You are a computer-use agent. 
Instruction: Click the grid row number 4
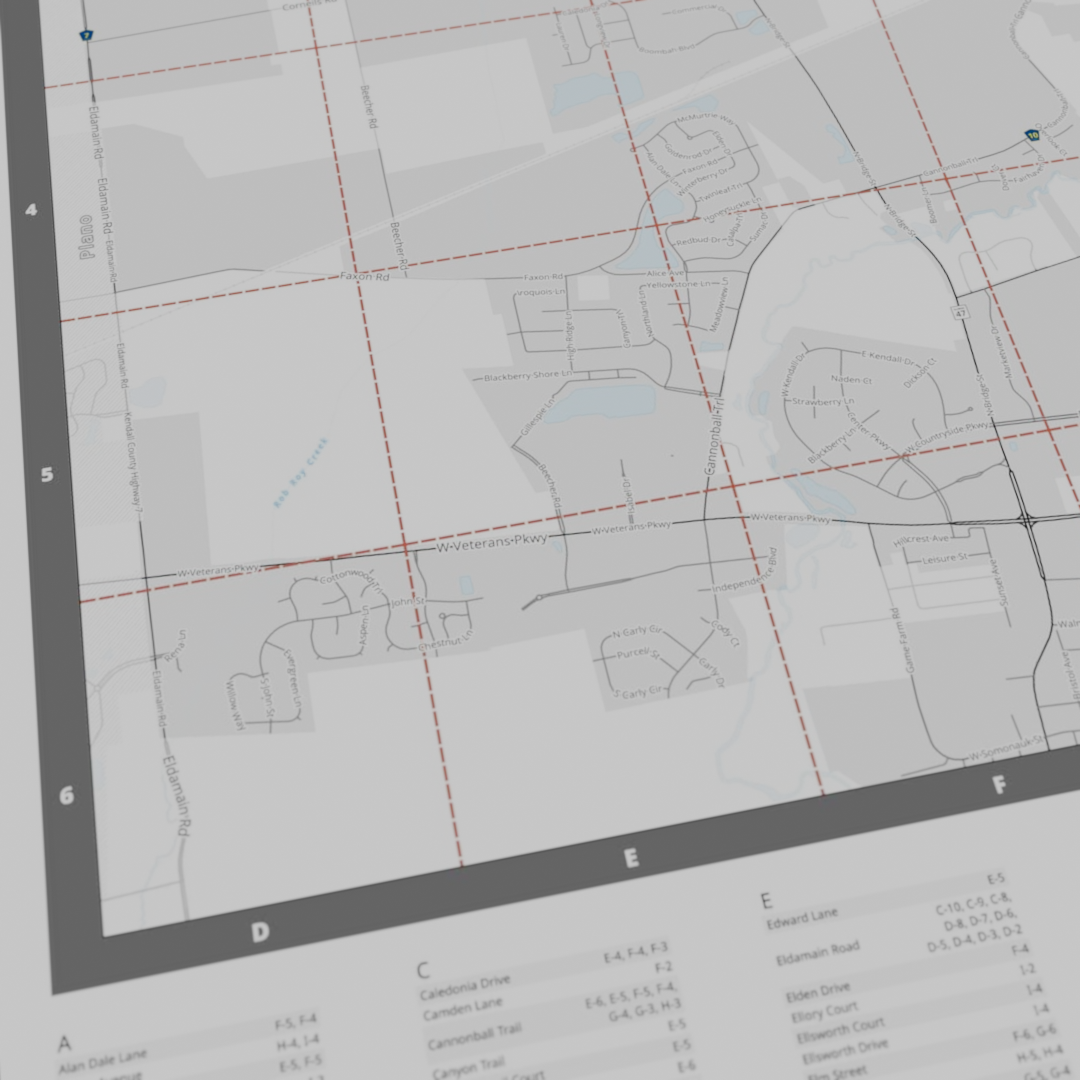coord(31,210)
